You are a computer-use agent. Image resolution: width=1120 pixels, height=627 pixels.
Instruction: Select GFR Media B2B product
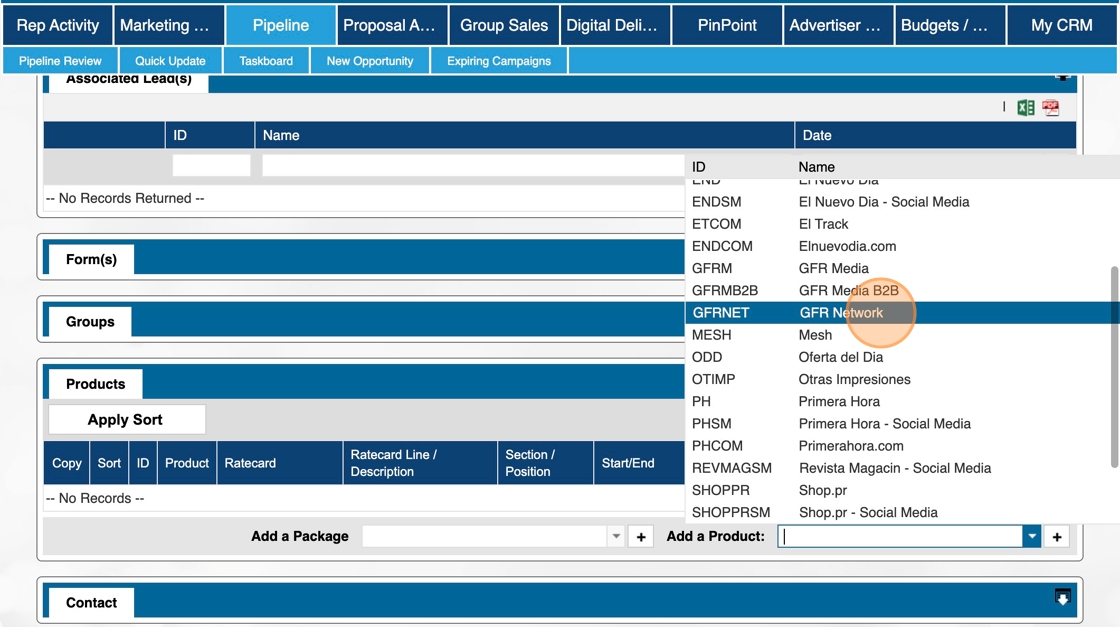point(902,291)
